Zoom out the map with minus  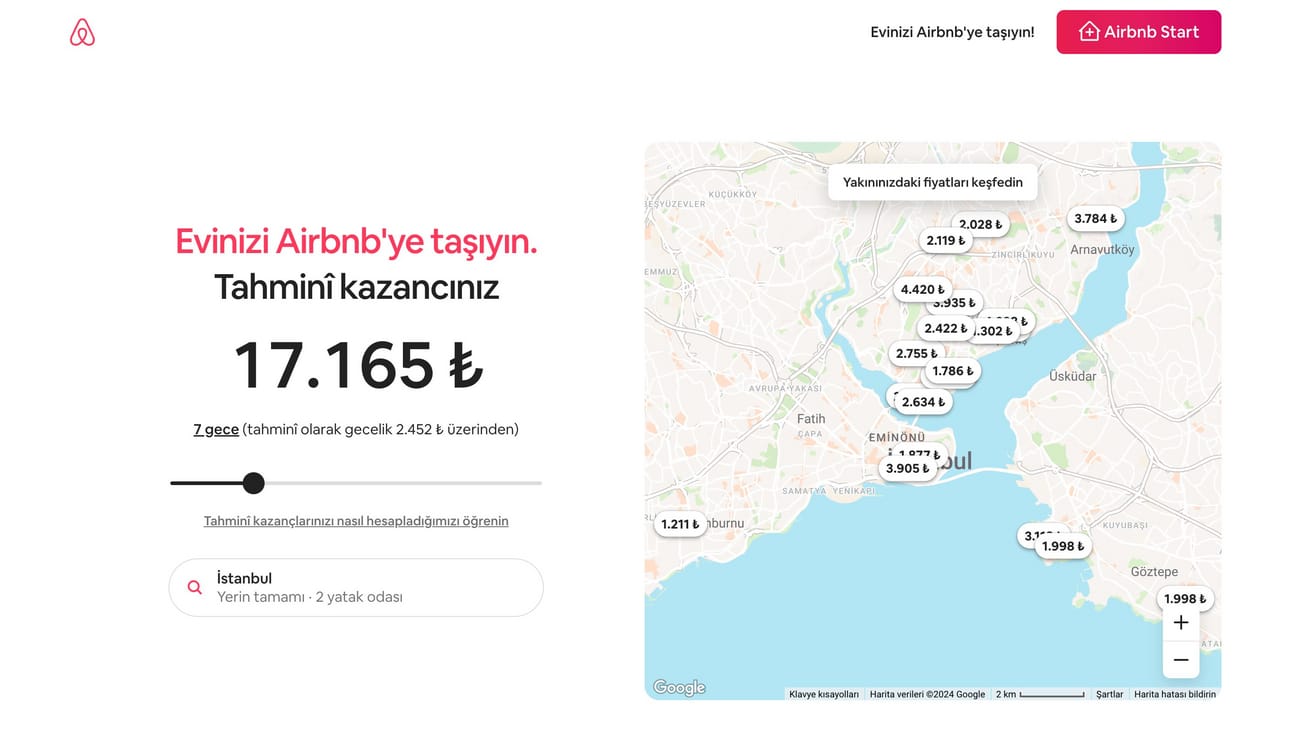(1181, 660)
